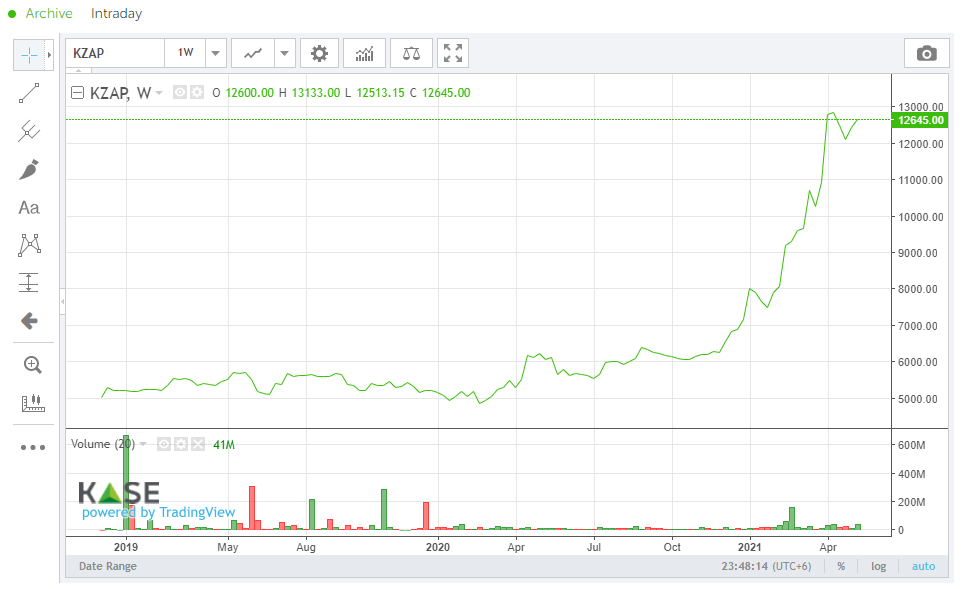Open the 1W interval dropdown
The height and width of the screenshot is (589, 962).
click(x=213, y=52)
